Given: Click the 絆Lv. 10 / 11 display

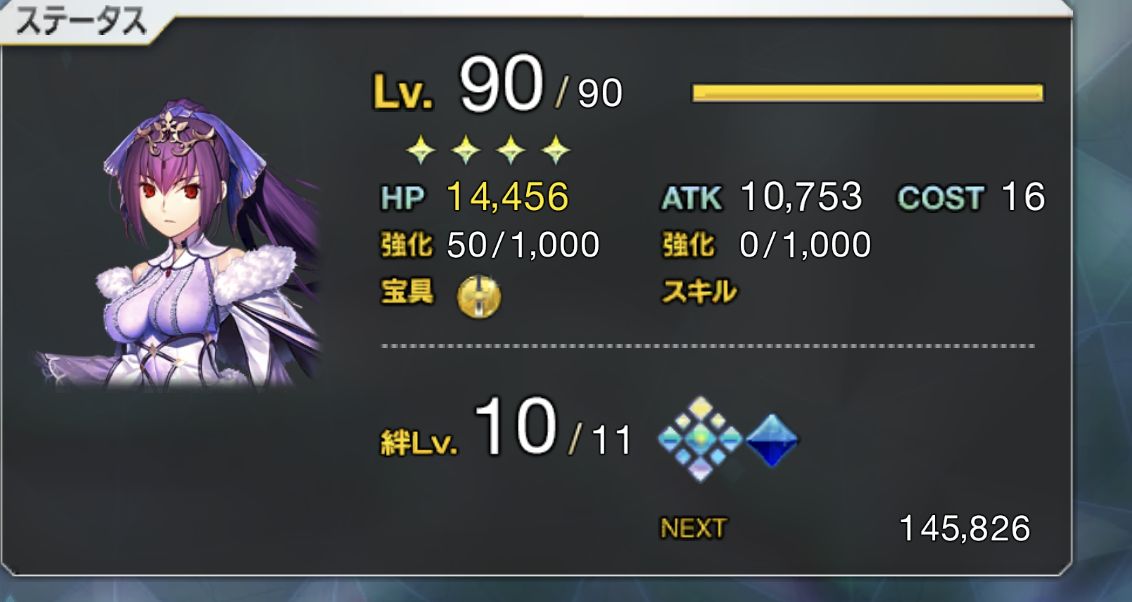Looking at the screenshot, I should pyautogui.click(x=506, y=432).
